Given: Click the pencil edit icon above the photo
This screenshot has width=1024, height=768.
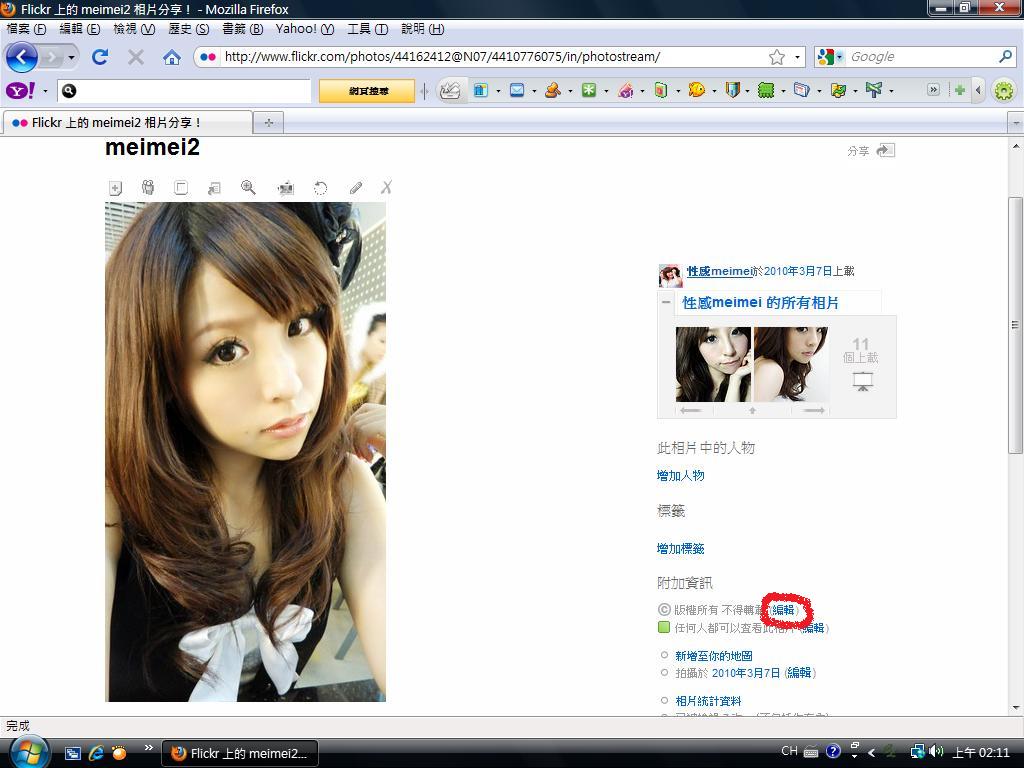Looking at the screenshot, I should pos(355,188).
